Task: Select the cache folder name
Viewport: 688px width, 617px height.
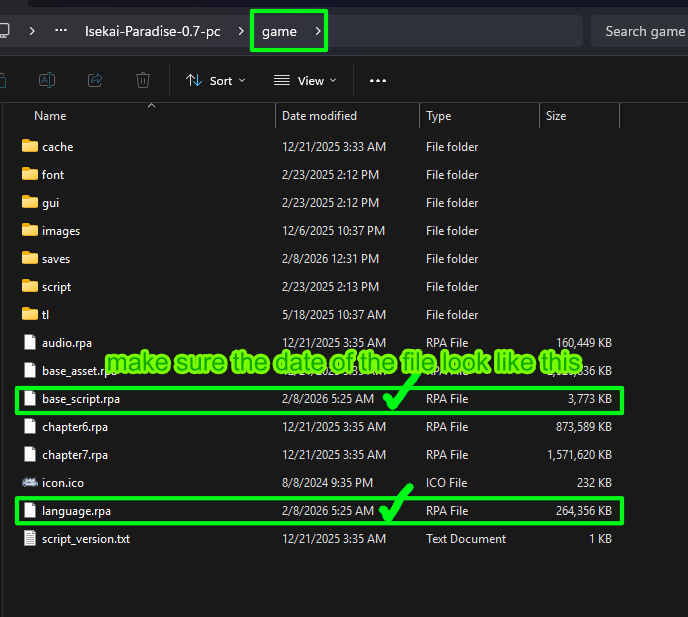Action: [x=57, y=147]
